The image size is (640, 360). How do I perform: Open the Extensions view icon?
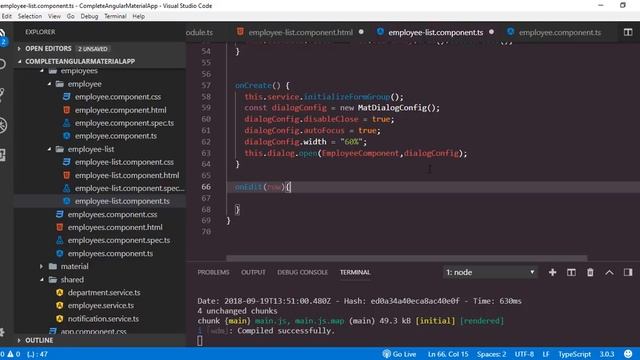point(2,155)
